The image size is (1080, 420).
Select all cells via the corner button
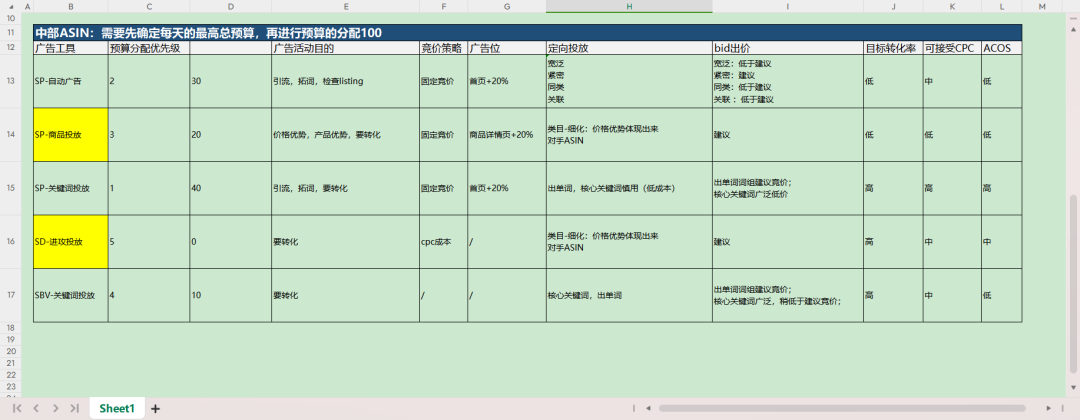tap(11, 6)
